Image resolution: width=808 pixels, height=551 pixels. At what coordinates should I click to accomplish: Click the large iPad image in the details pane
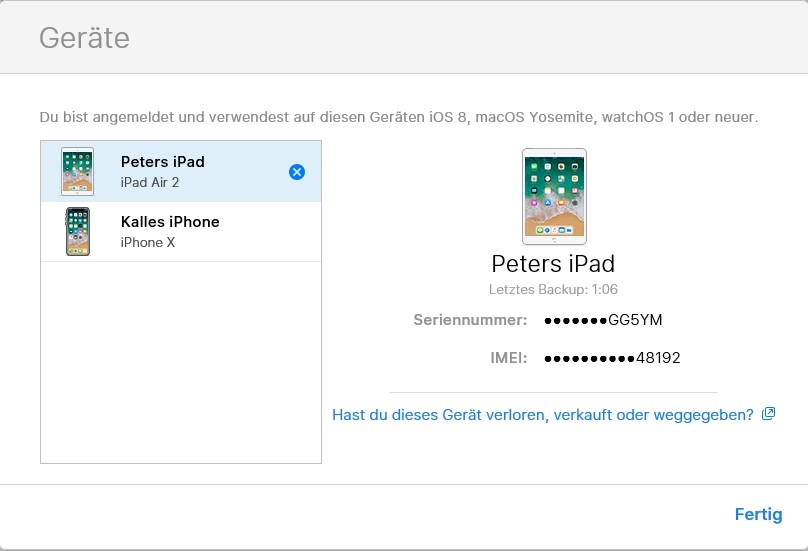point(554,196)
